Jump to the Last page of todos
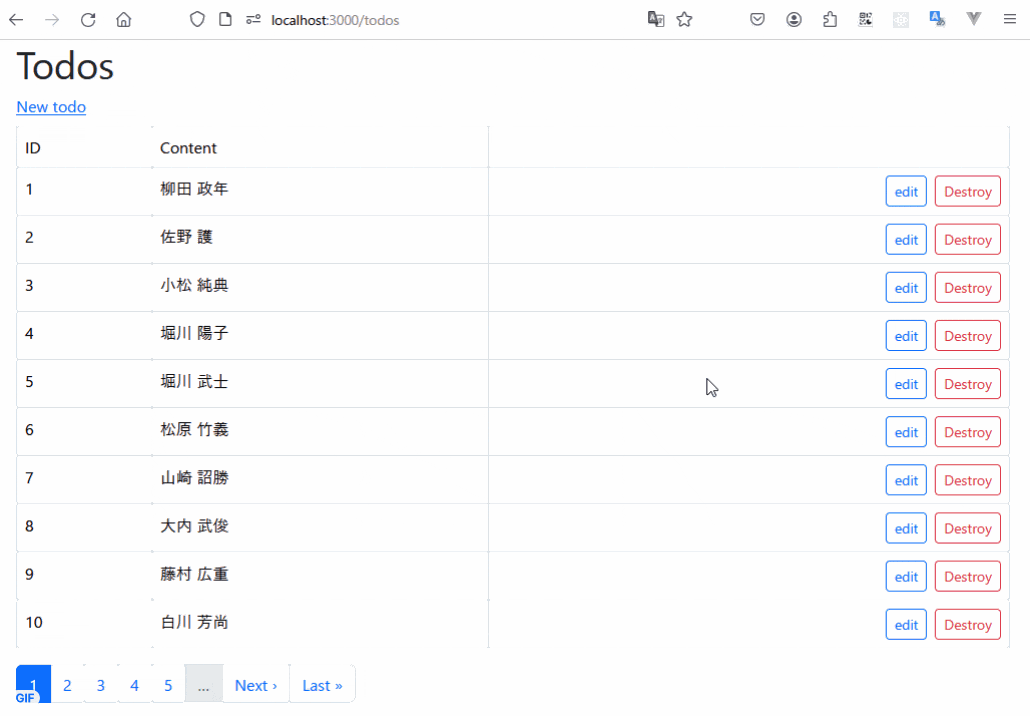This screenshot has height=716, width=1030. tap(322, 685)
